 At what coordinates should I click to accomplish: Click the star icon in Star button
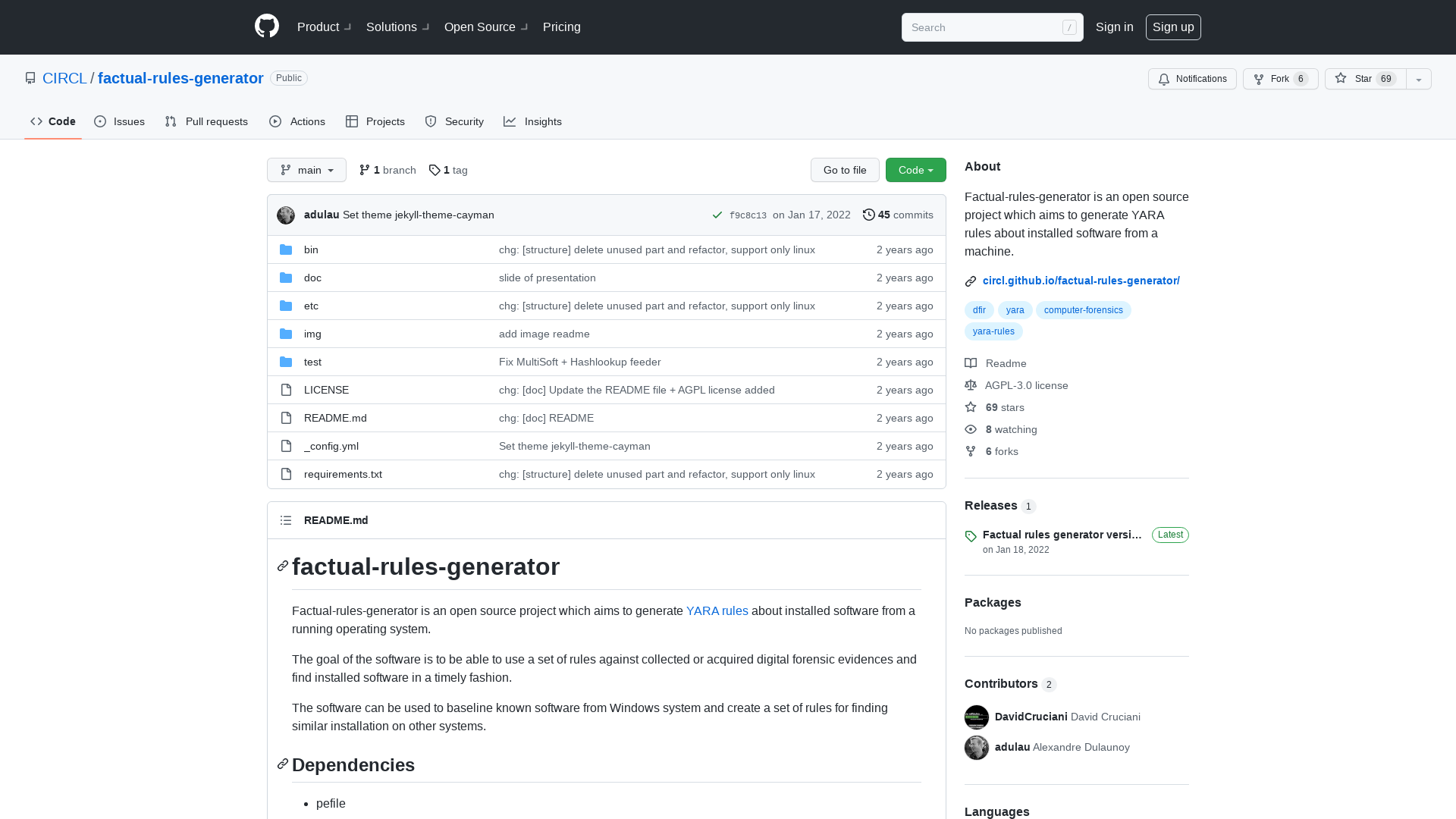tap(1341, 78)
